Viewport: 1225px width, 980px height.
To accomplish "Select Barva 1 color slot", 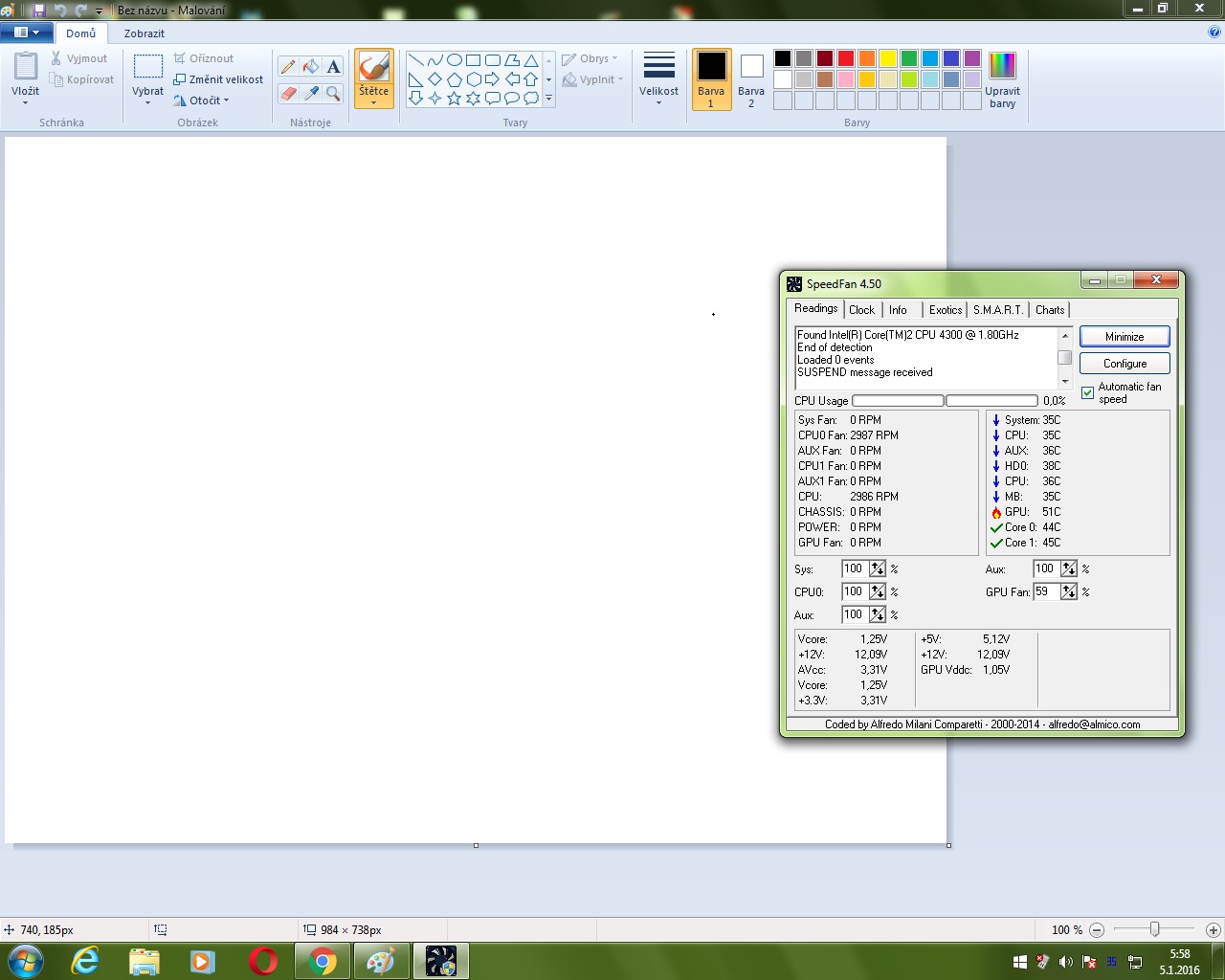I will [711, 78].
